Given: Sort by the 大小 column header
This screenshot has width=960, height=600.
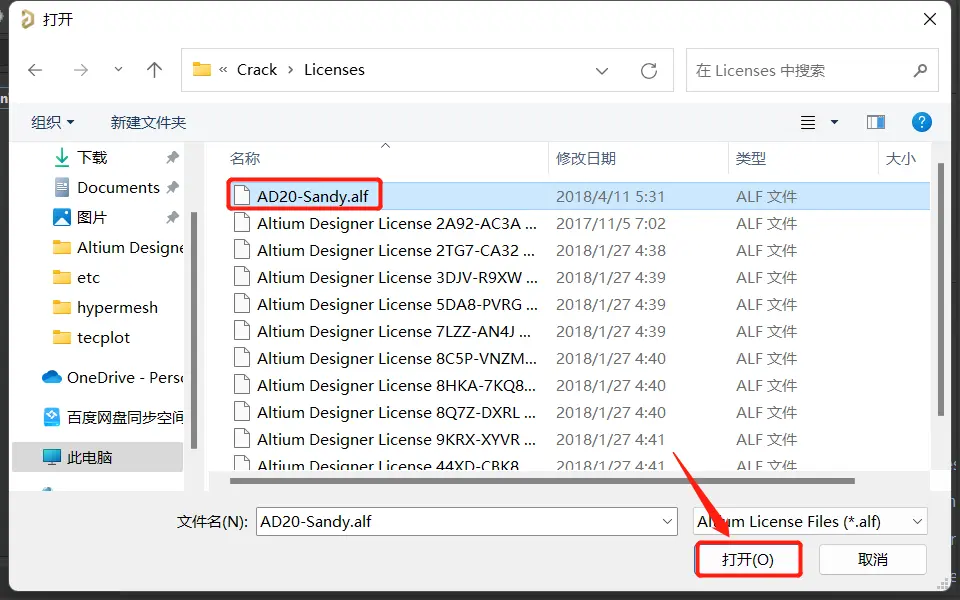Looking at the screenshot, I should 901,159.
